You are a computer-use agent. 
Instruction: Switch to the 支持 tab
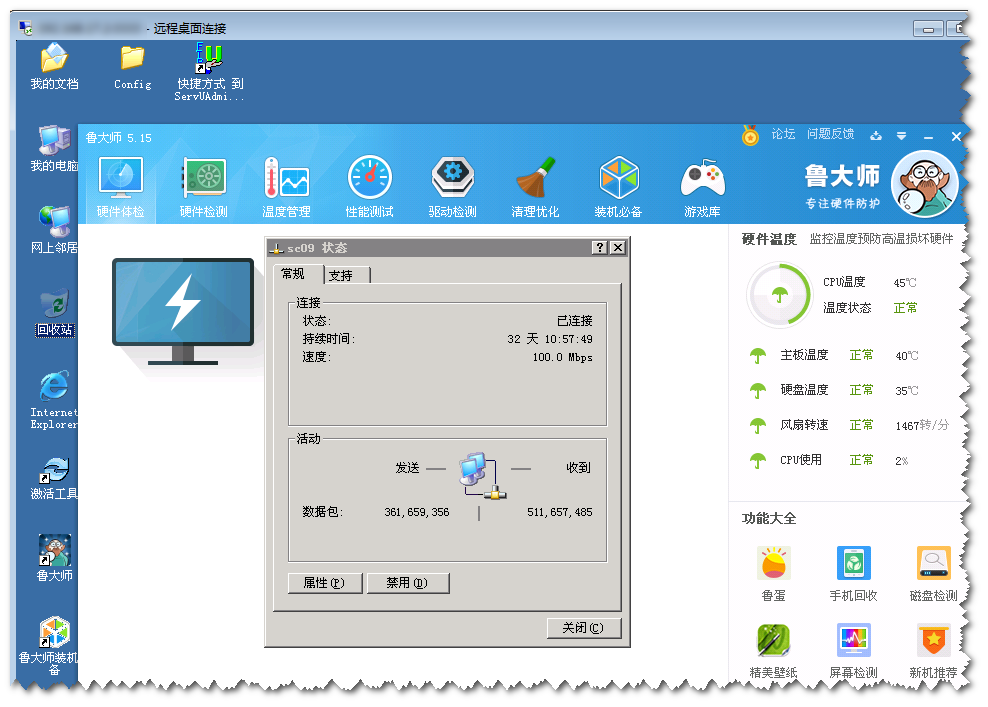pyautogui.click(x=341, y=275)
